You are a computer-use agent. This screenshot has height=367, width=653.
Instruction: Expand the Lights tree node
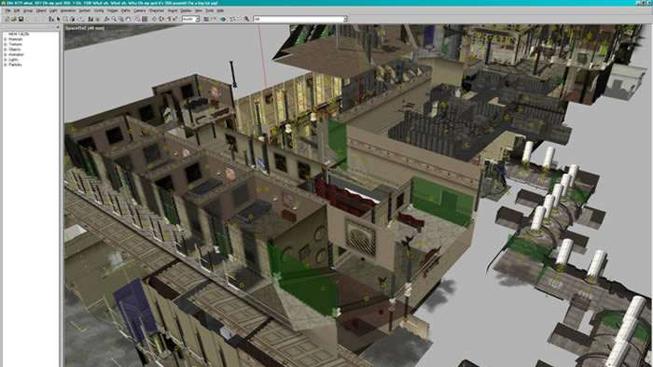pyautogui.click(x=5, y=60)
